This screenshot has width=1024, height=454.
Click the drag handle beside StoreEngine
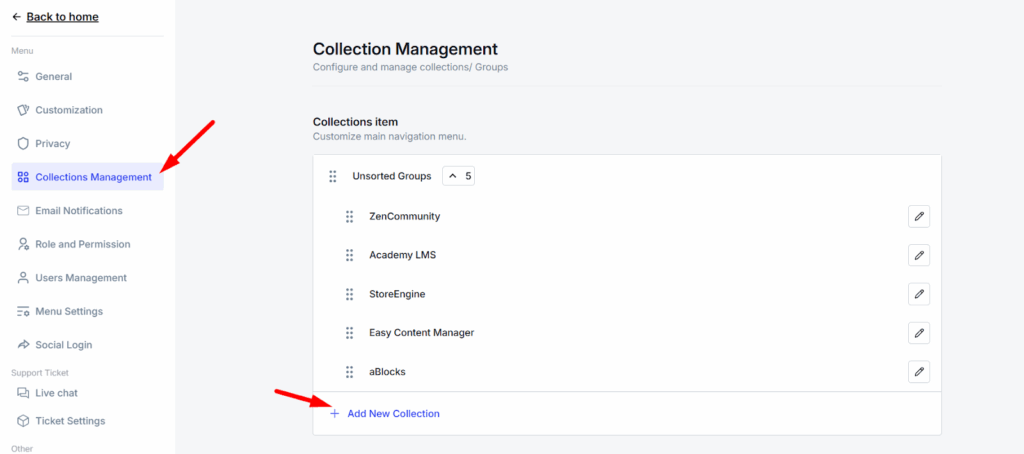coord(349,294)
